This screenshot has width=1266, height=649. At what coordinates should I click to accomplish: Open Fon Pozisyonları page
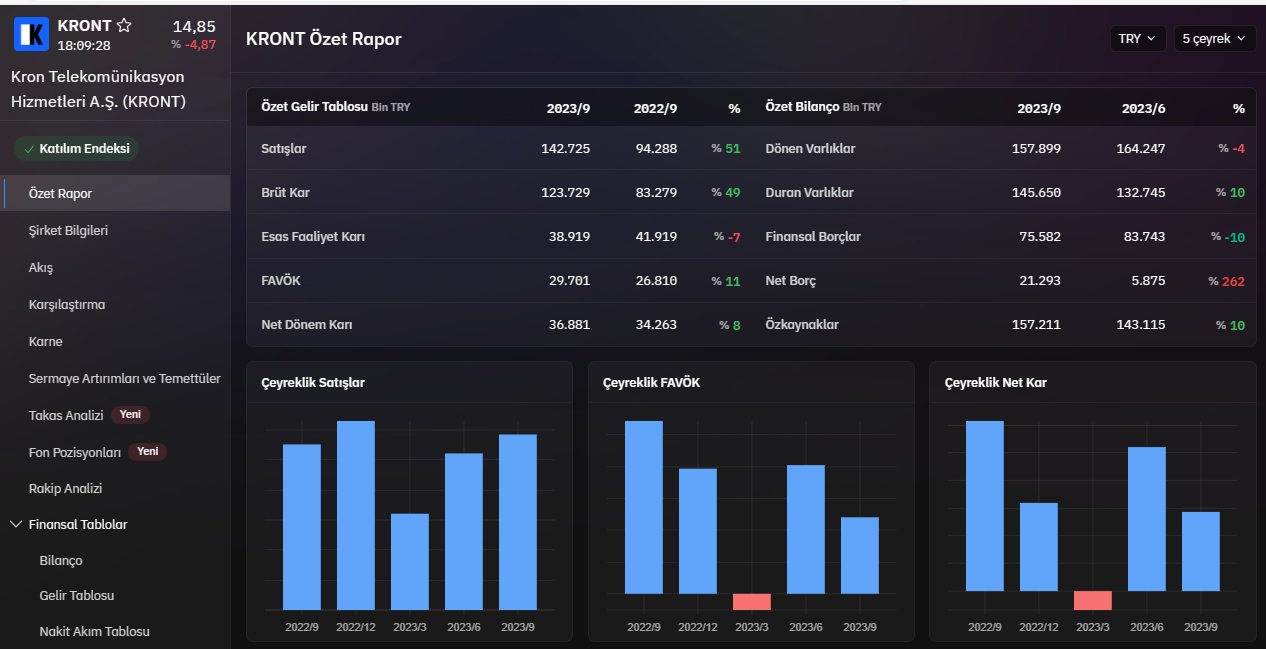(x=75, y=452)
